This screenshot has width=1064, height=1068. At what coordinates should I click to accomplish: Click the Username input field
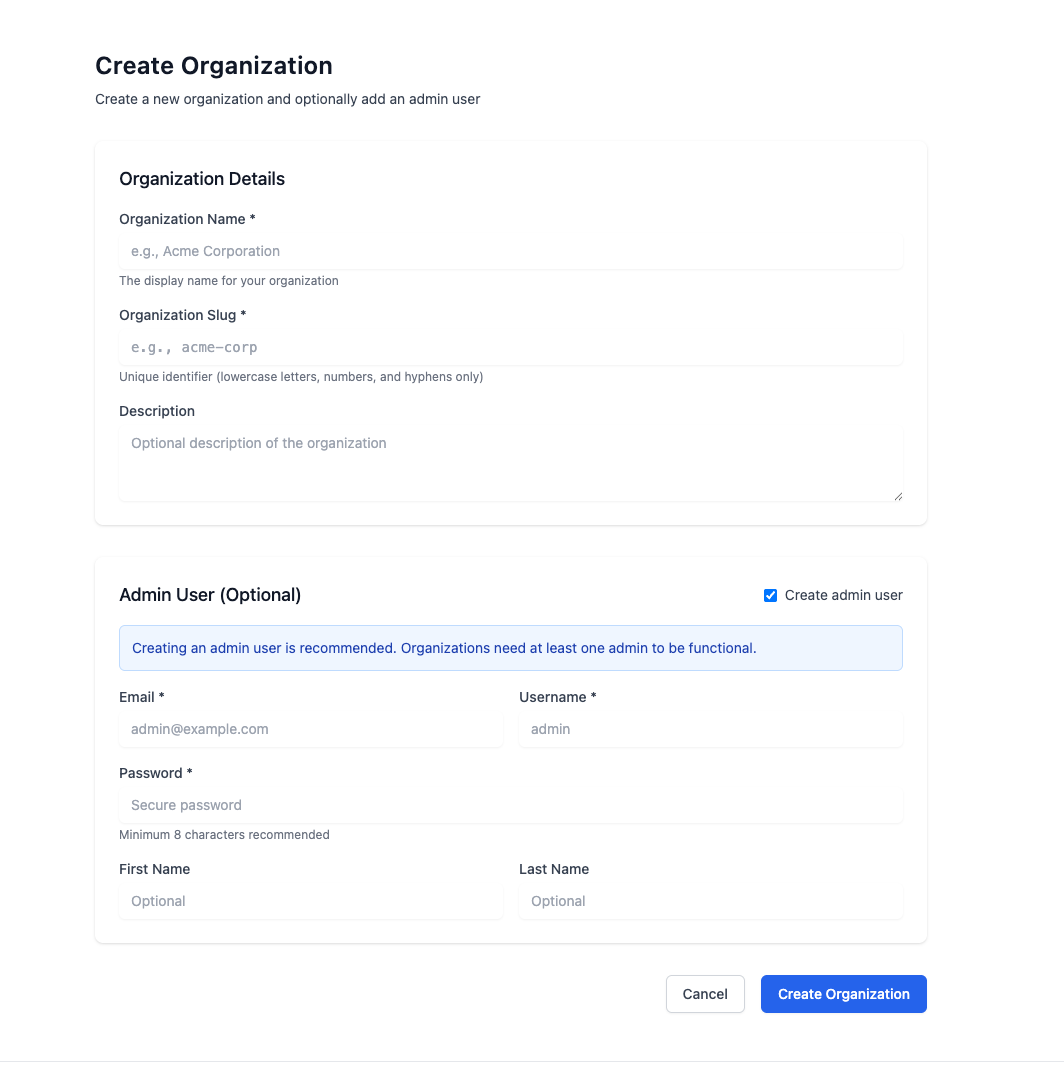coord(711,729)
